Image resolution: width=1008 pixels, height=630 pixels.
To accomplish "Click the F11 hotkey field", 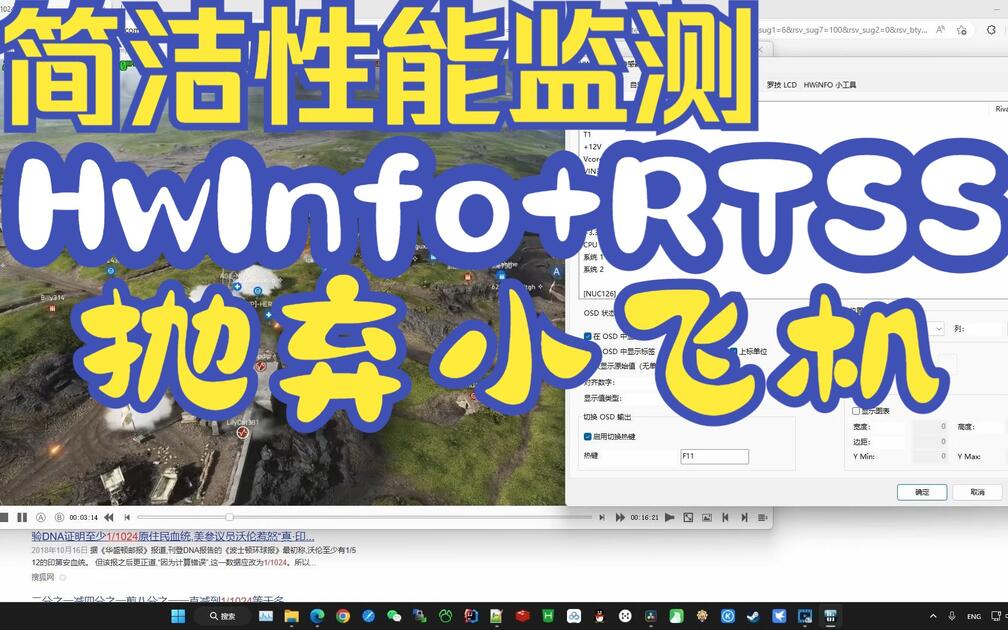I will click(714, 456).
